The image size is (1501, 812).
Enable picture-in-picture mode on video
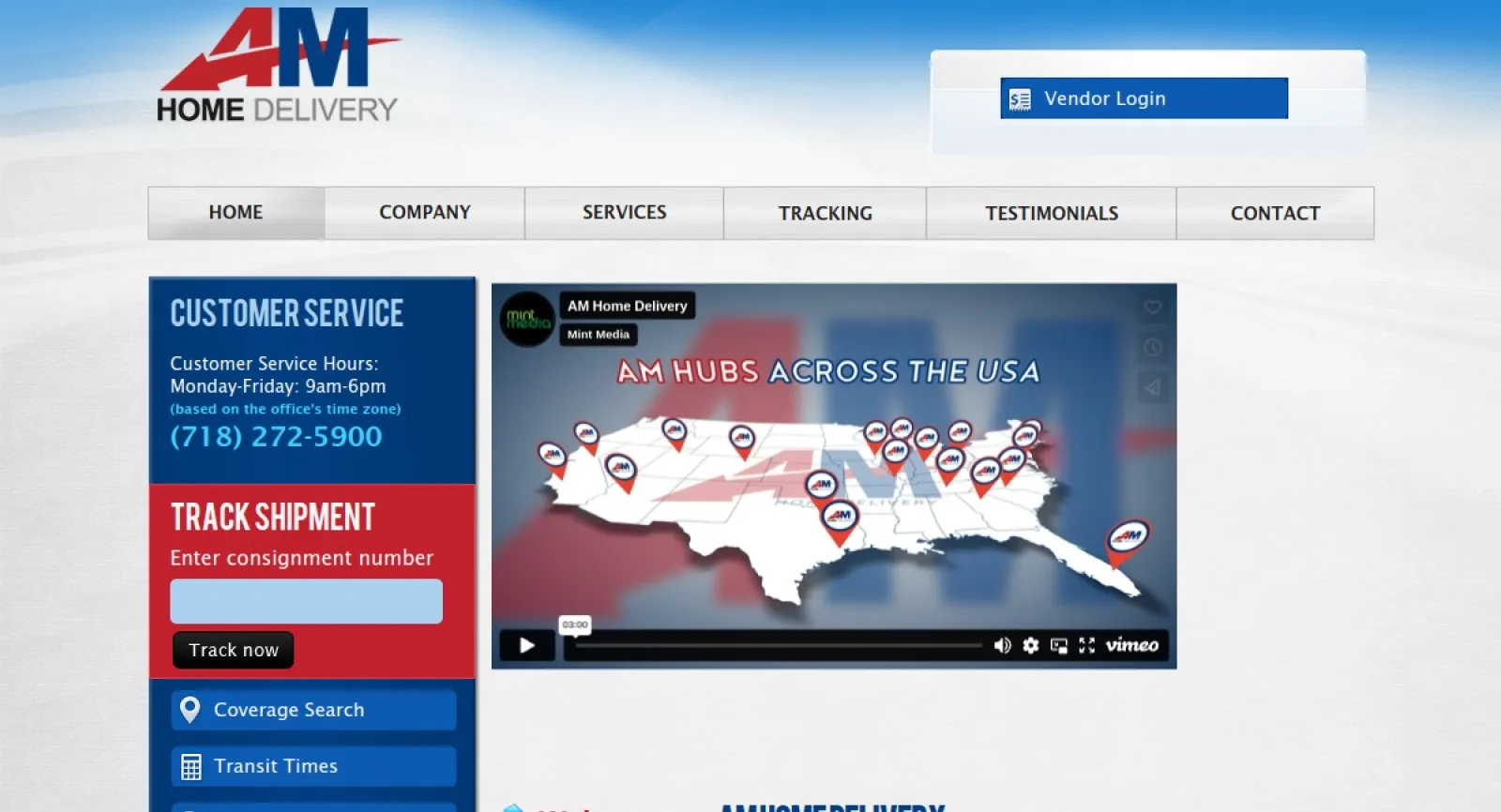(1059, 645)
